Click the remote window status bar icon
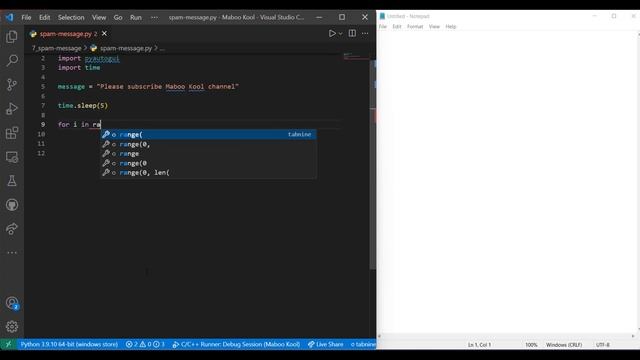Image resolution: width=640 pixels, height=360 pixels. tap(8, 344)
